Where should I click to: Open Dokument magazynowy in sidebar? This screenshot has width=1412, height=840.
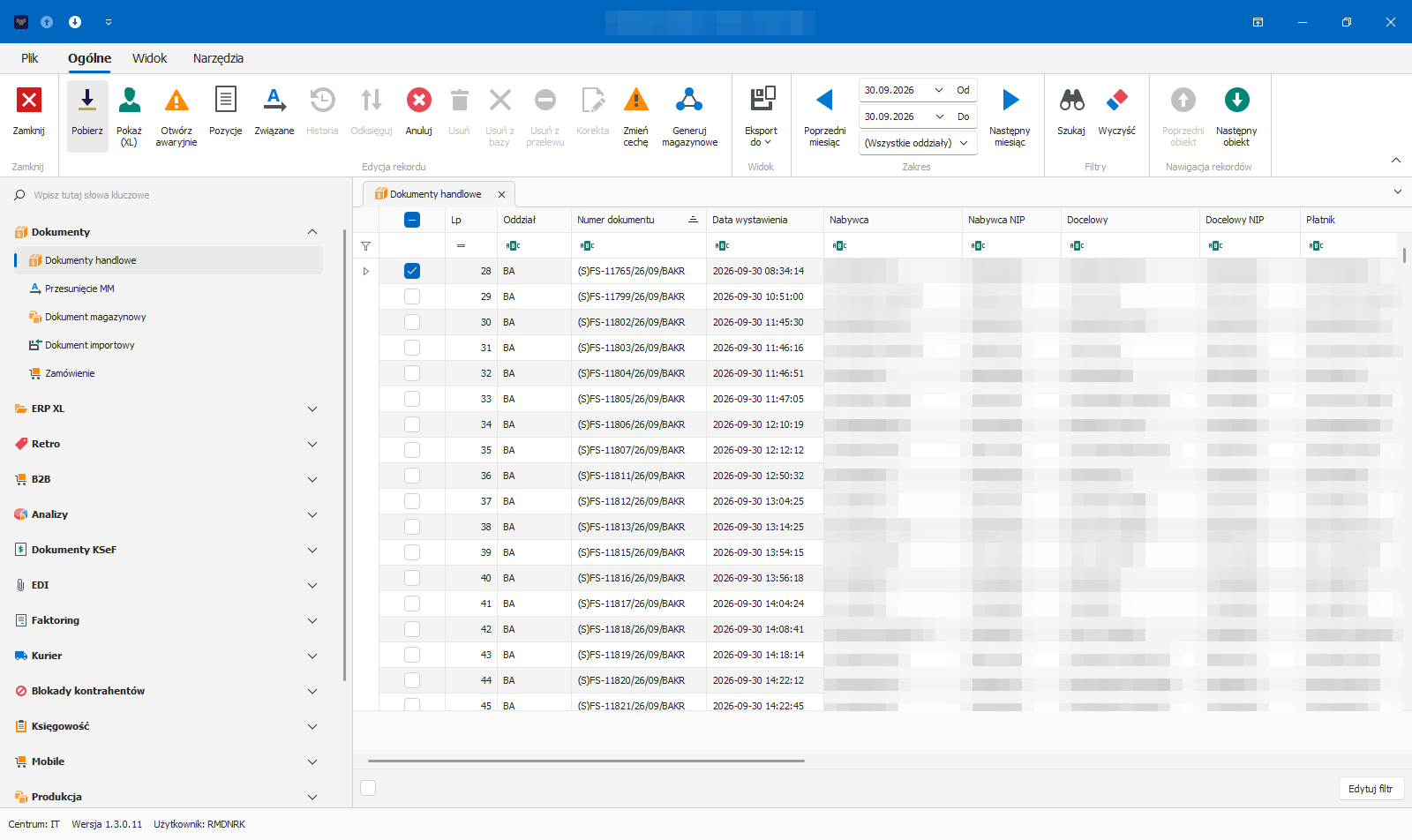95,317
